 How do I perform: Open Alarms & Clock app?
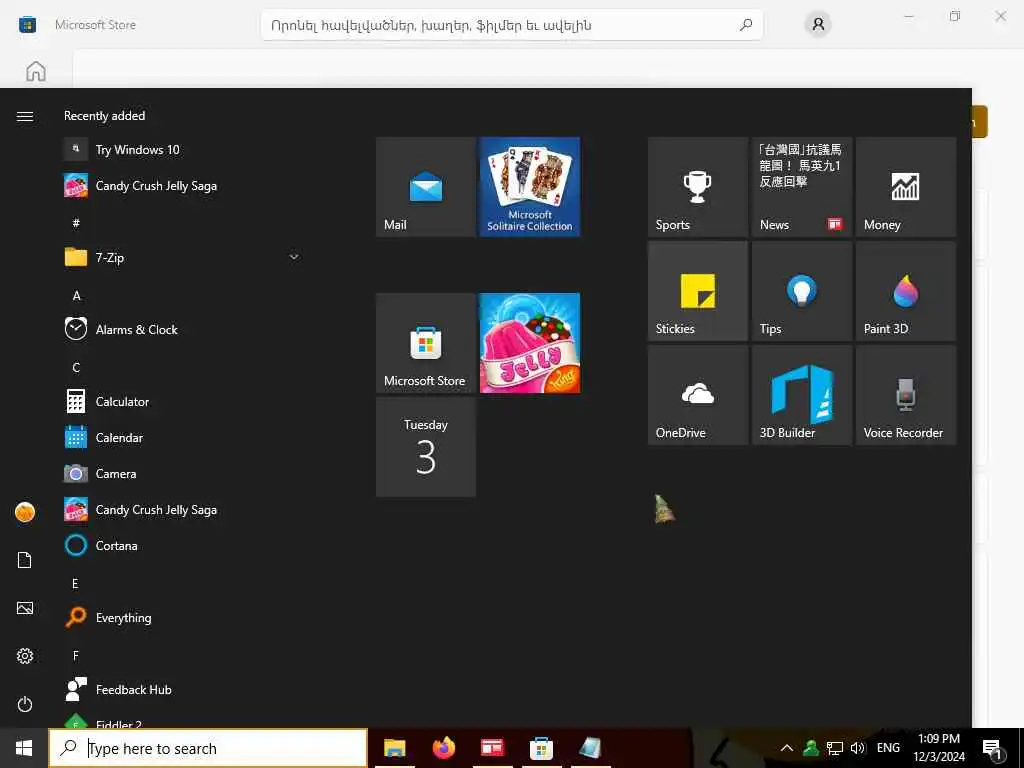(183, 330)
